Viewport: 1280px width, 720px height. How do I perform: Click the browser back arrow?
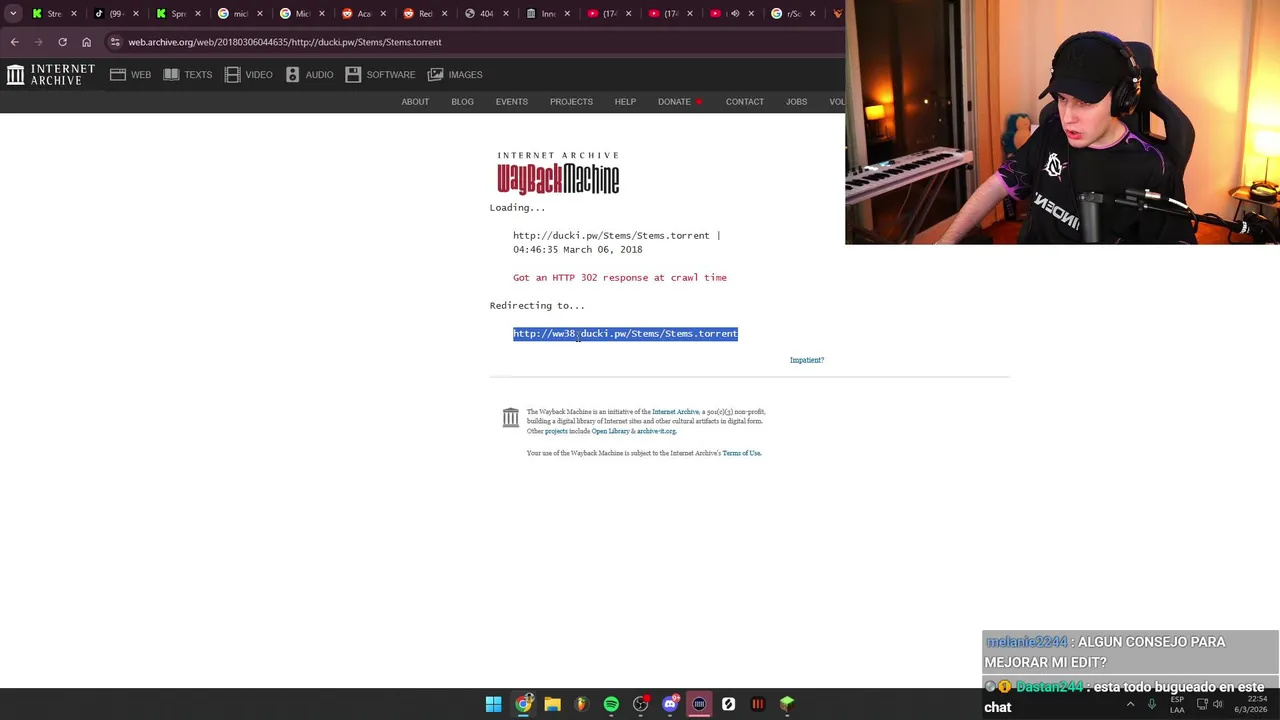pos(14,42)
